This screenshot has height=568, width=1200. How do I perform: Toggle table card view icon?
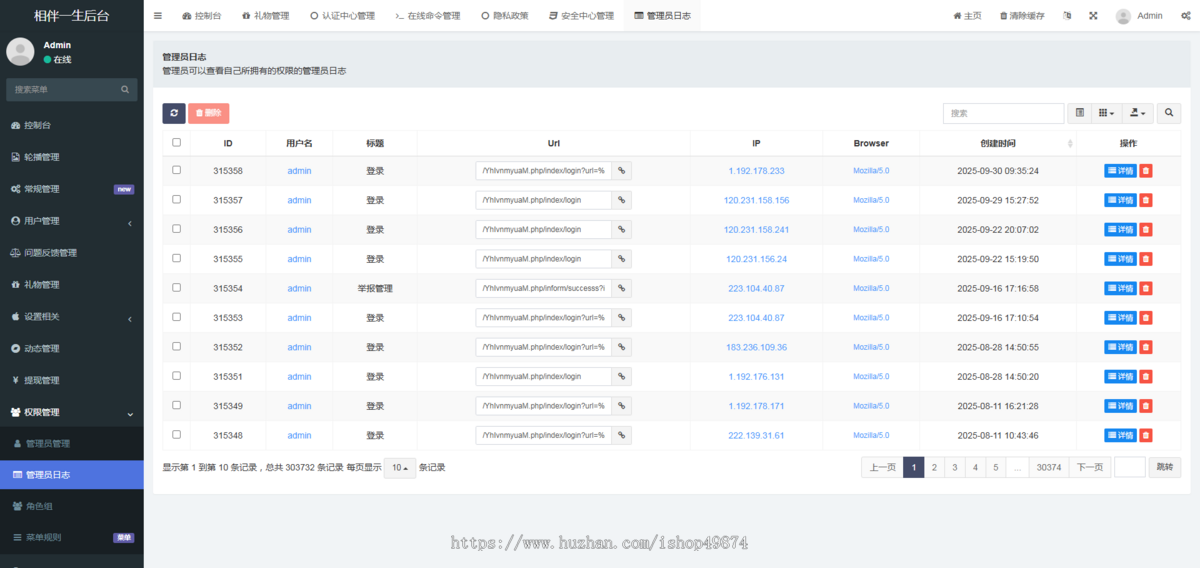pyautogui.click(x=1079, y=113)
